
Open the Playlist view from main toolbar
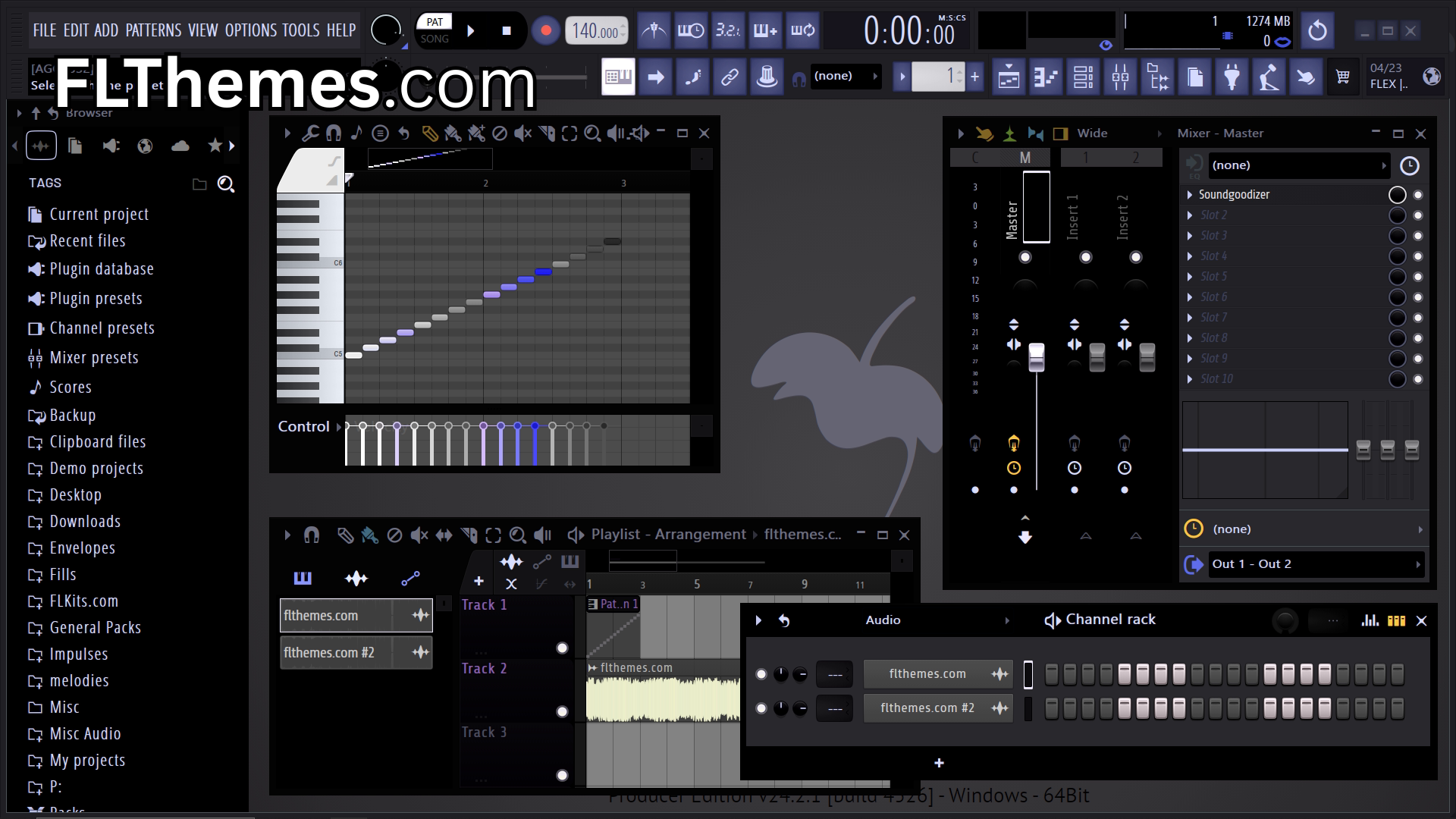point(1009,77)
